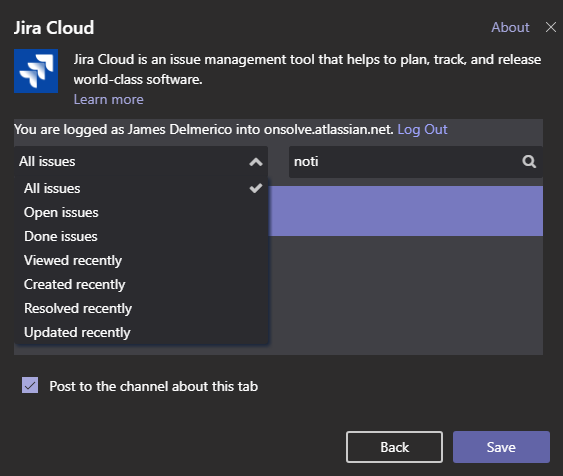This screenshot has width=563, height=476.
Task: Choose Open issues from the filter list
Action: tap(142, 213)
